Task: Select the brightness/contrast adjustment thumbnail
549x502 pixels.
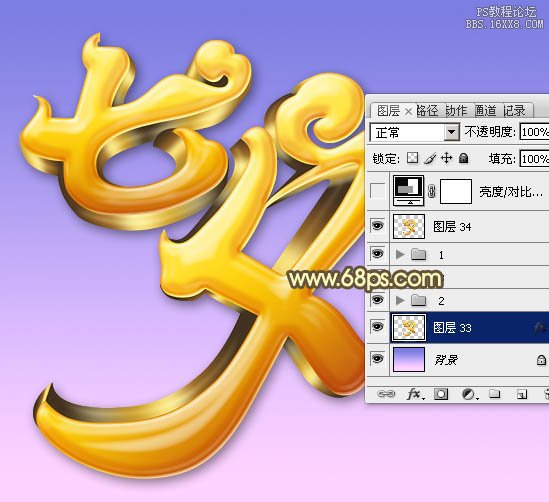Action: click(x=409, y=191)
